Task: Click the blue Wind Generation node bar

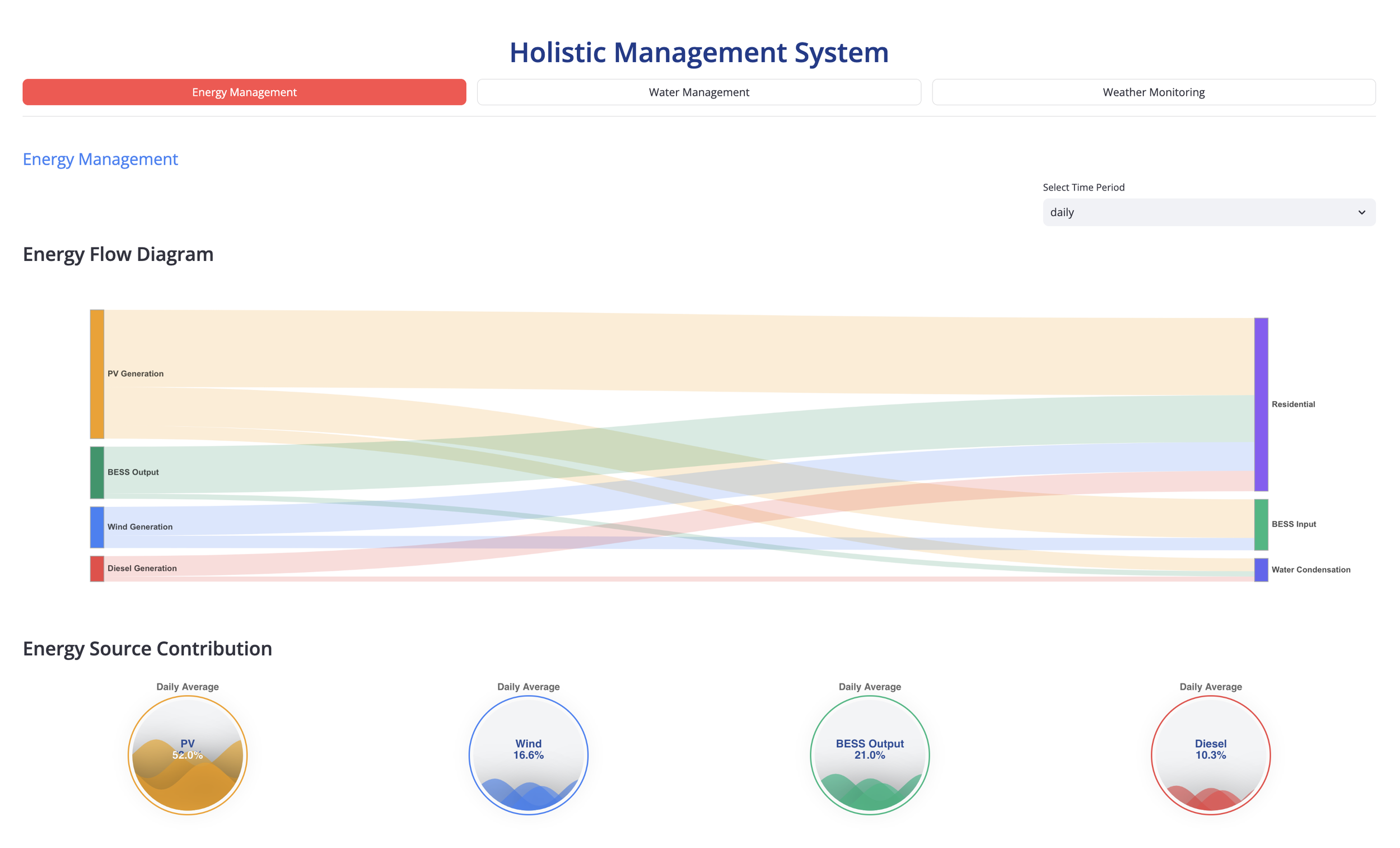Action: [x=97, y=527]
